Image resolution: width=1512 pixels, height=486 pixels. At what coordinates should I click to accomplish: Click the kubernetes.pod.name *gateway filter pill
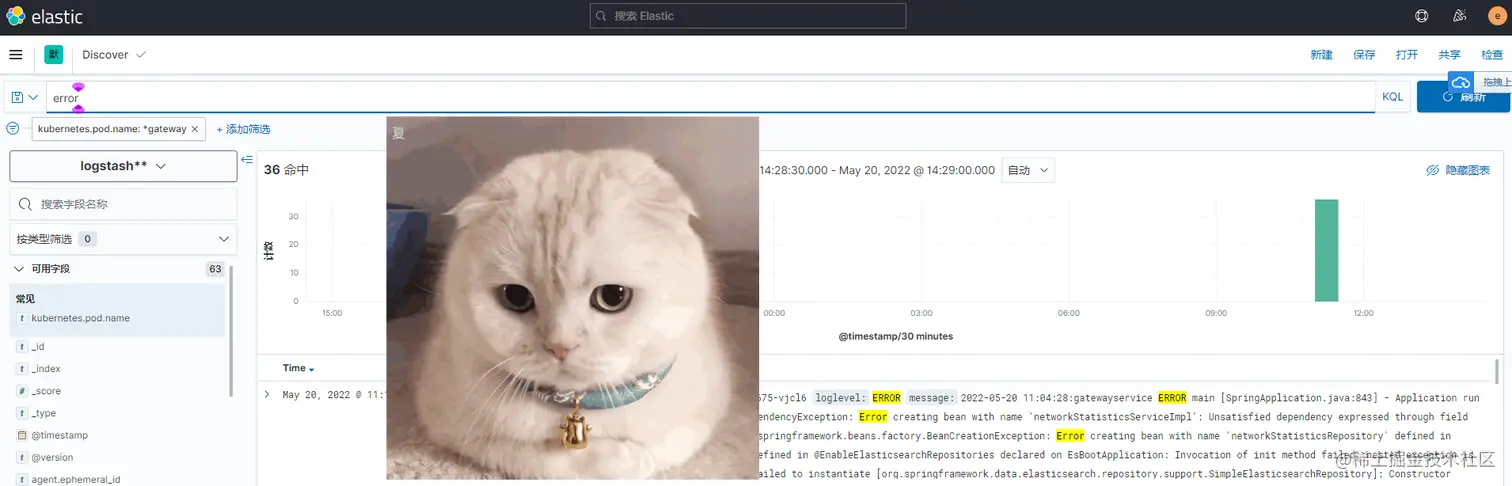point(112,129)
